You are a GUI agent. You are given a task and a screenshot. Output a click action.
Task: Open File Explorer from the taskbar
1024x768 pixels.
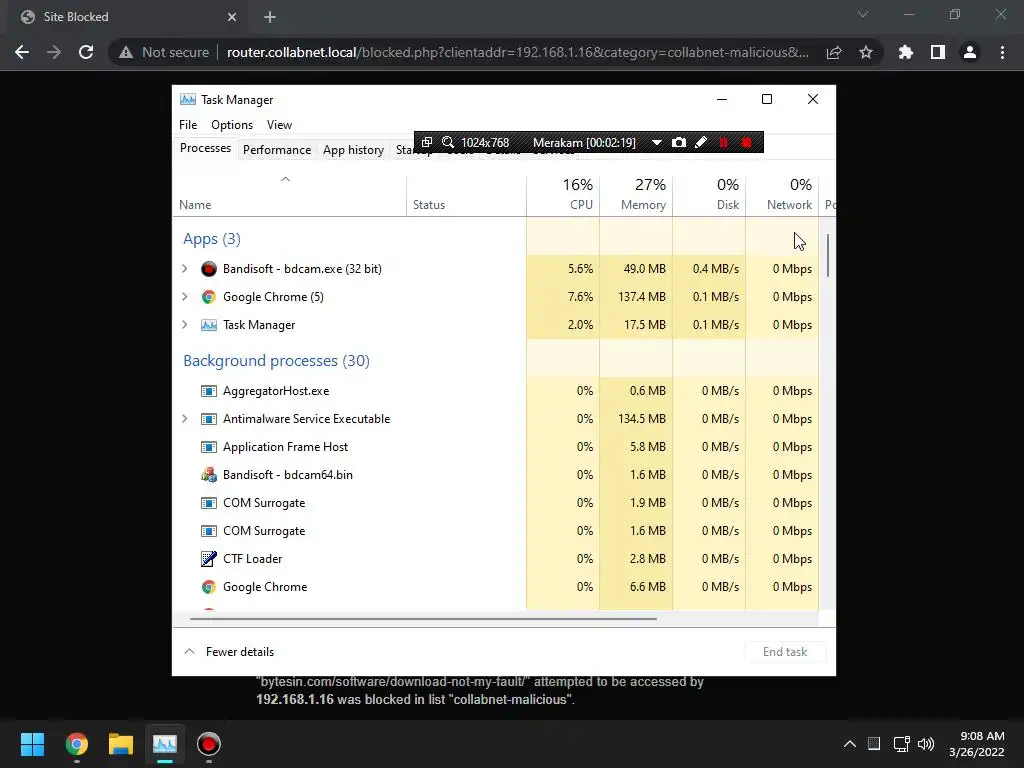121,744
